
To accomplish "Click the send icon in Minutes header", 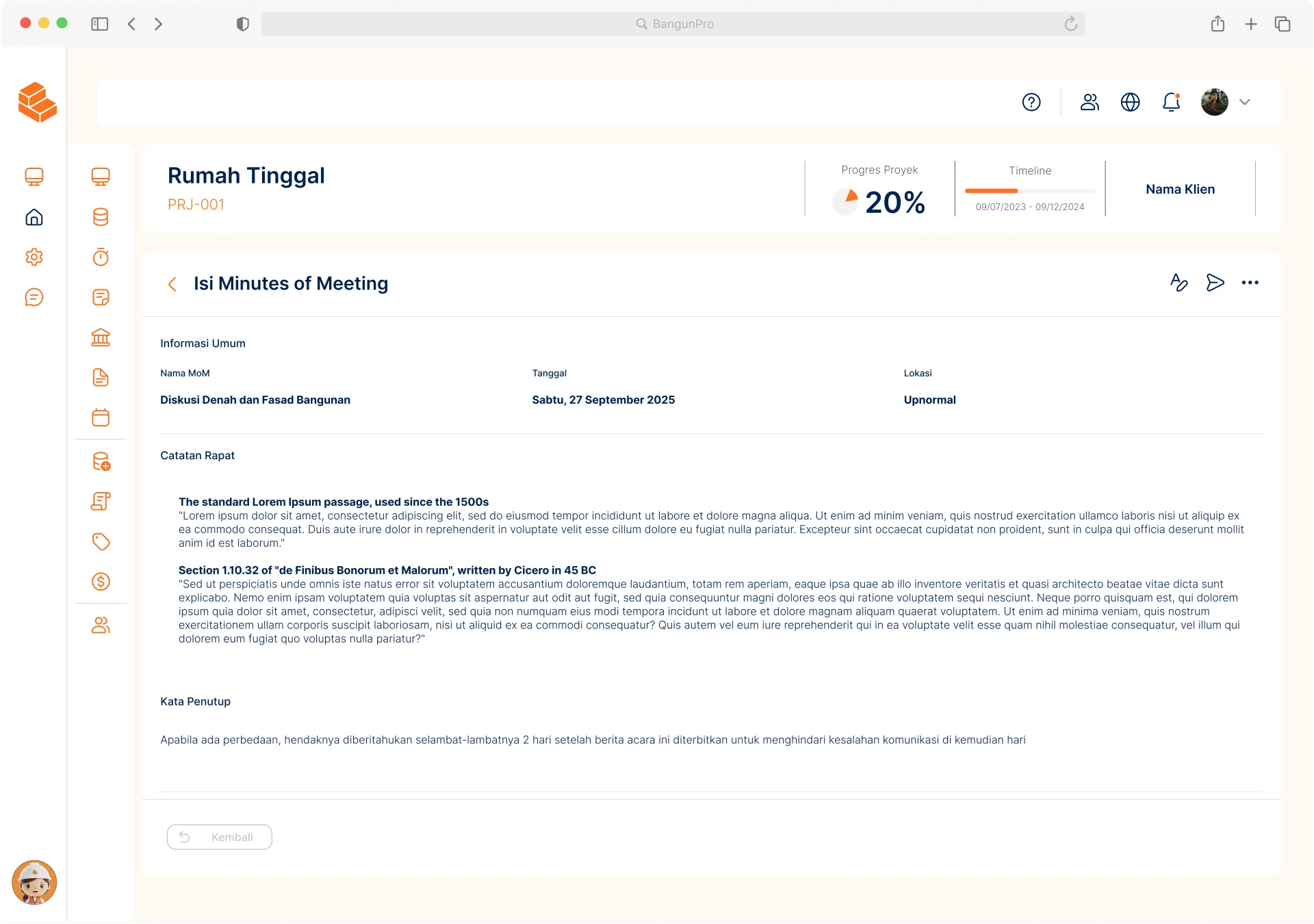I will 1215,283.
